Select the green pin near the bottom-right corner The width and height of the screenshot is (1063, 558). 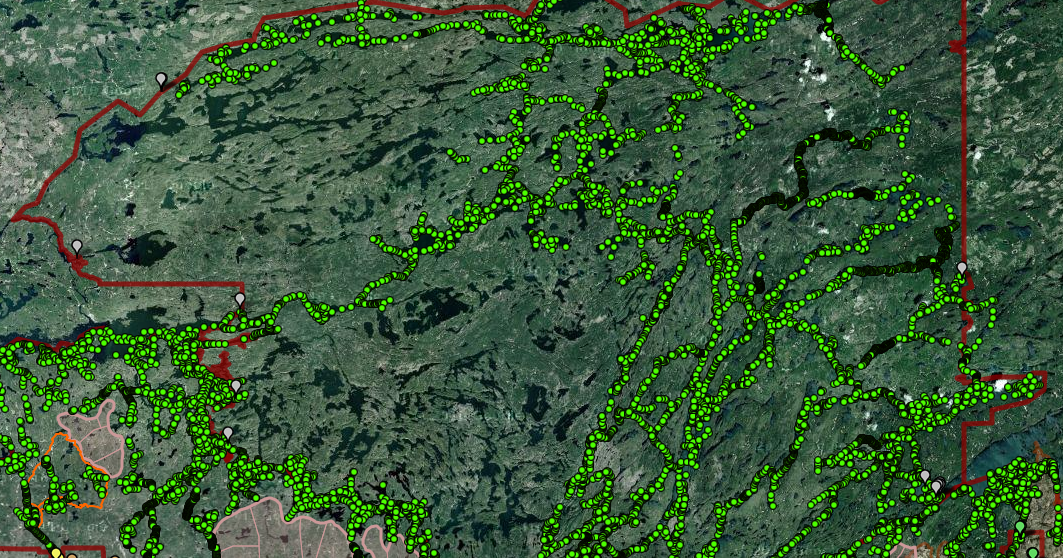1020,527
